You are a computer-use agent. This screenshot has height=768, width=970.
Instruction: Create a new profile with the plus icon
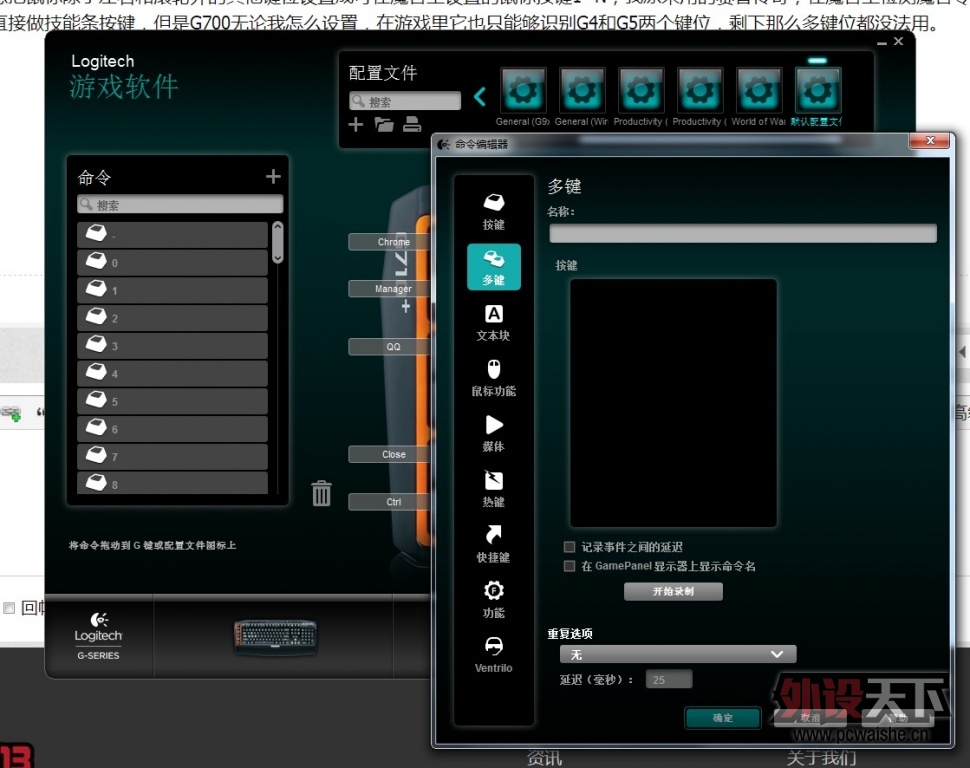point(356,125)
